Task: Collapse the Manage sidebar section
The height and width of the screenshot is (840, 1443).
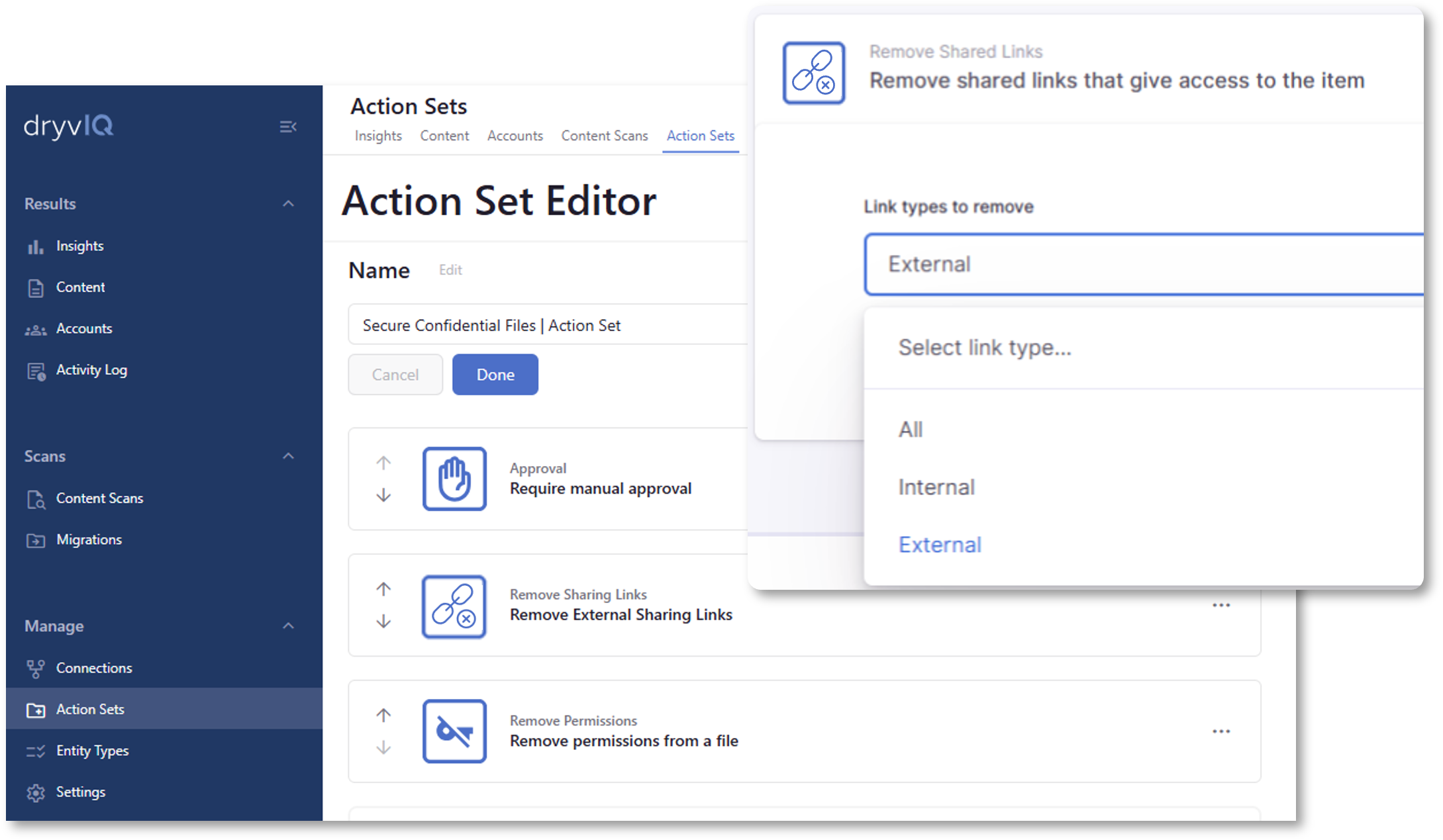Action: click(x=288, y=626)
